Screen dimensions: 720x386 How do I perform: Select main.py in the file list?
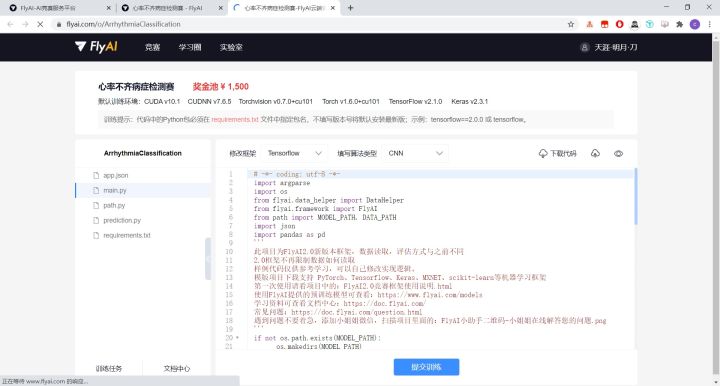(143, 190)
